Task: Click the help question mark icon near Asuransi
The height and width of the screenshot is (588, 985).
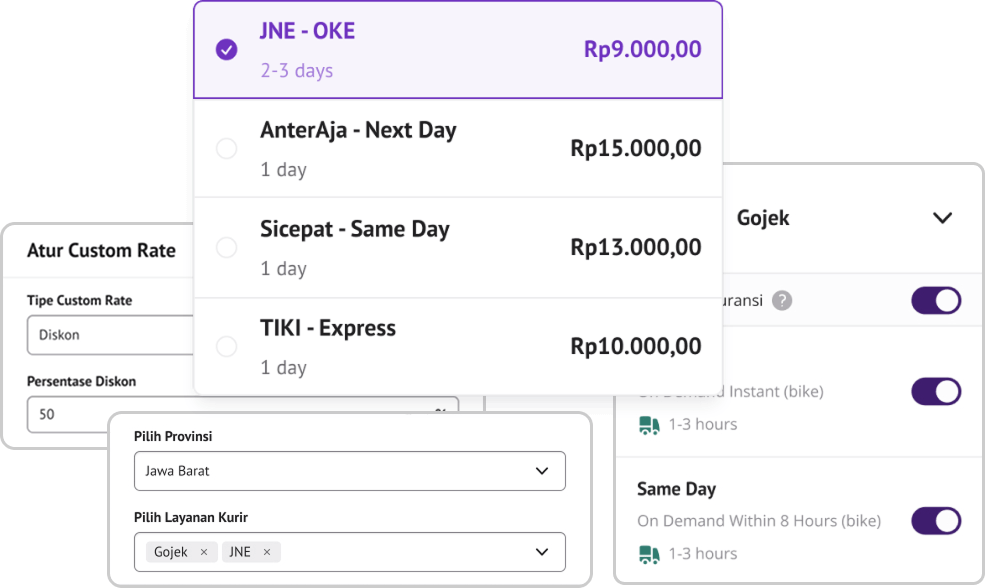Action: (781, 300)
